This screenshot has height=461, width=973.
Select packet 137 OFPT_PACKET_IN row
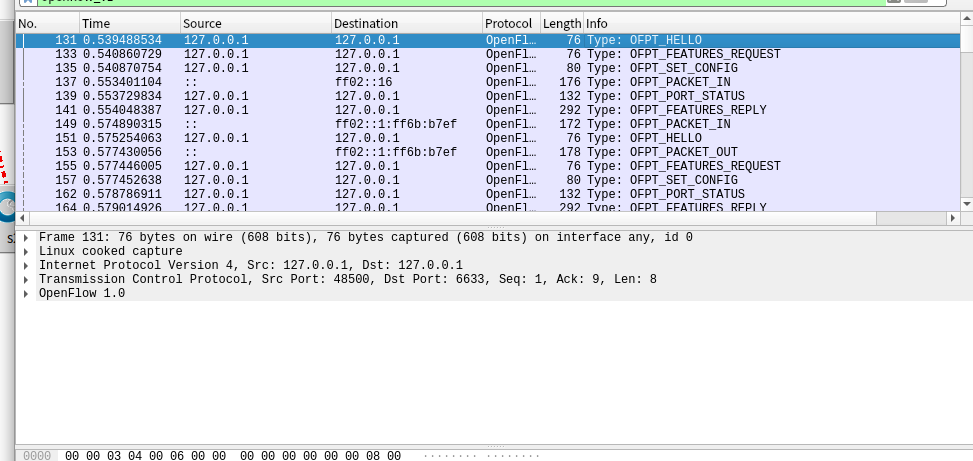point(487,82)
